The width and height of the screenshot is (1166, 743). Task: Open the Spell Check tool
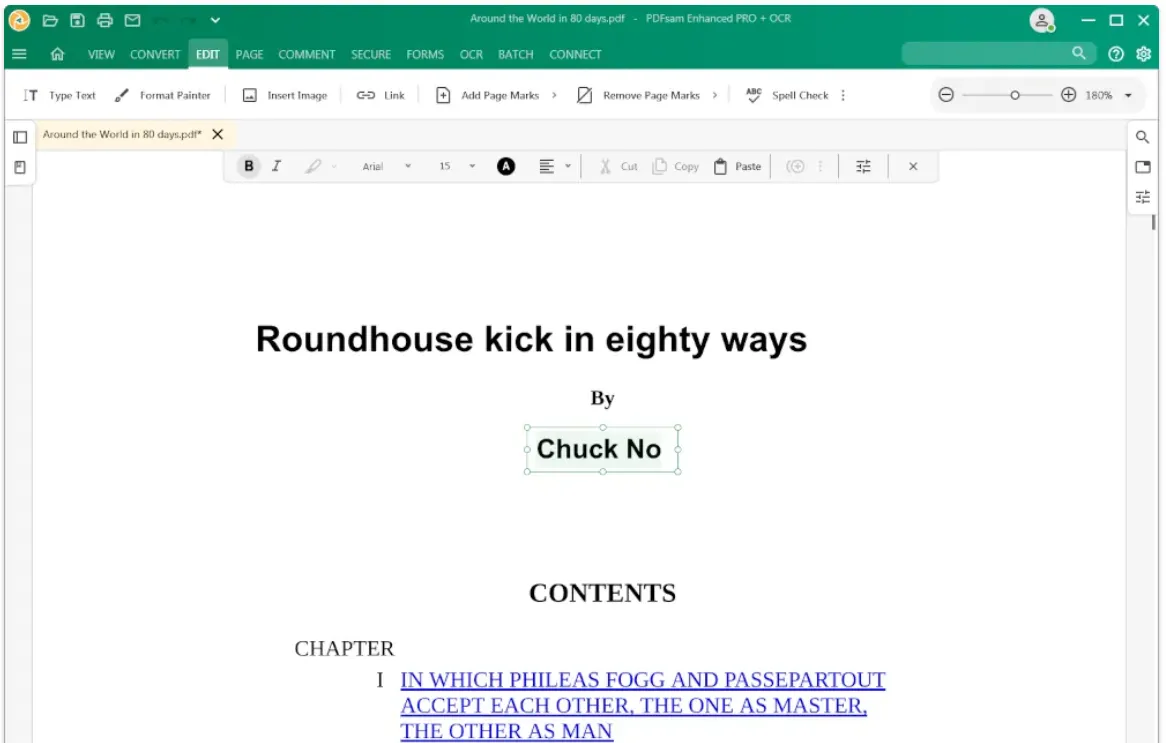[x=788, y=95]
